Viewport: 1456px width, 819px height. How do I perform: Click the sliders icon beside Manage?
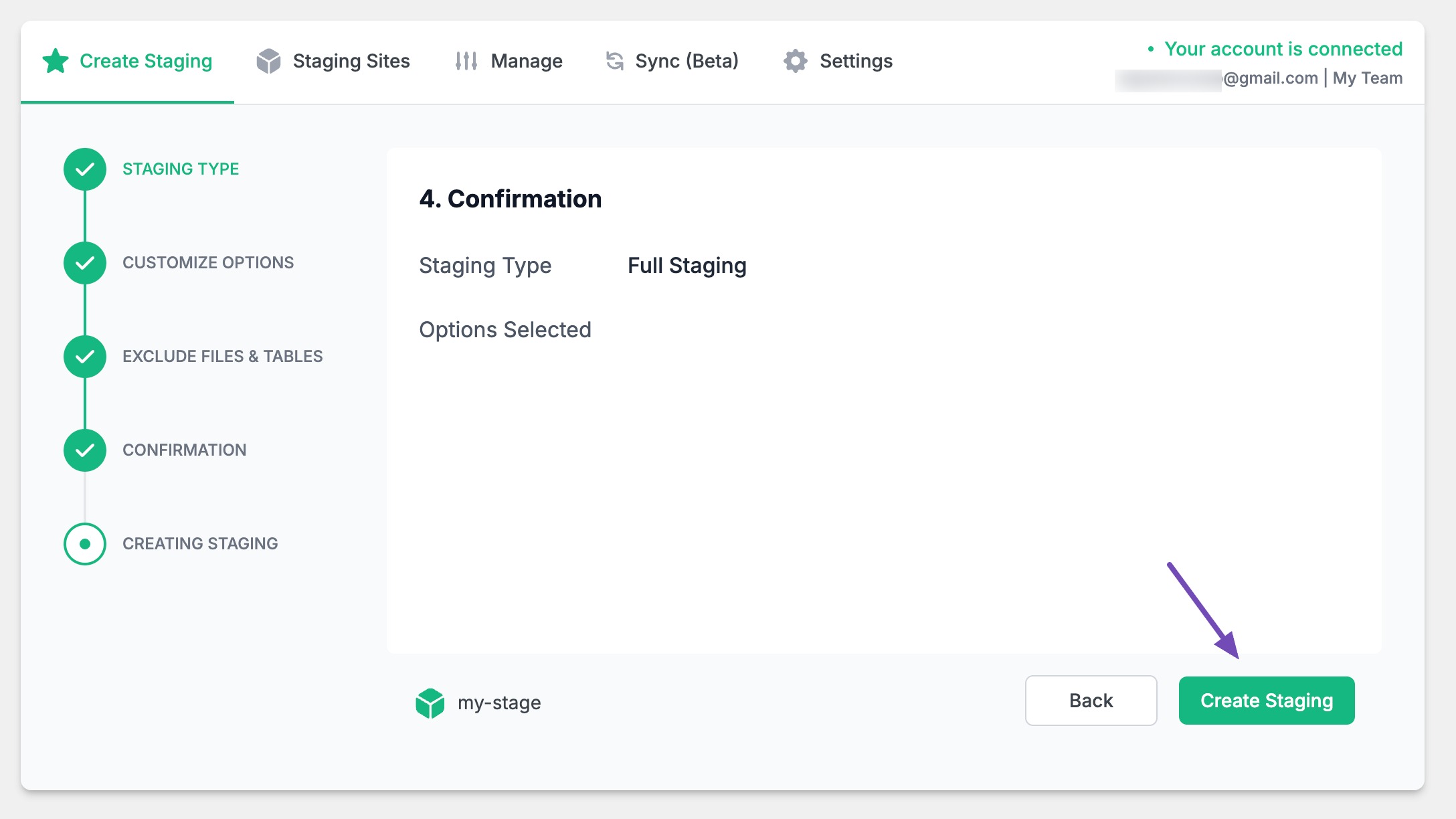point(466,61)
